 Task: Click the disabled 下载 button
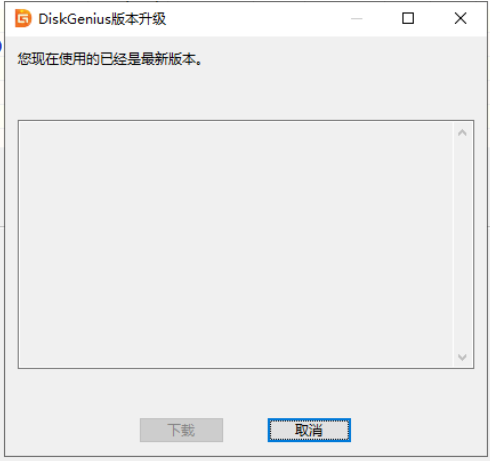click(181, 430)
